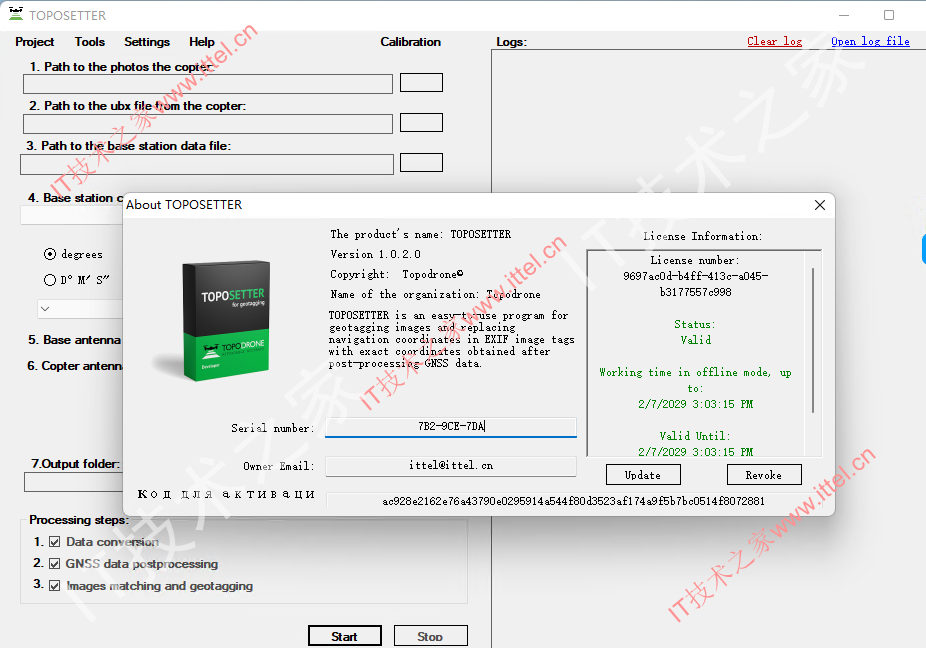Click the Base station coordinates input field
Screen dimensions: 926x648
(x=72, y=215)
